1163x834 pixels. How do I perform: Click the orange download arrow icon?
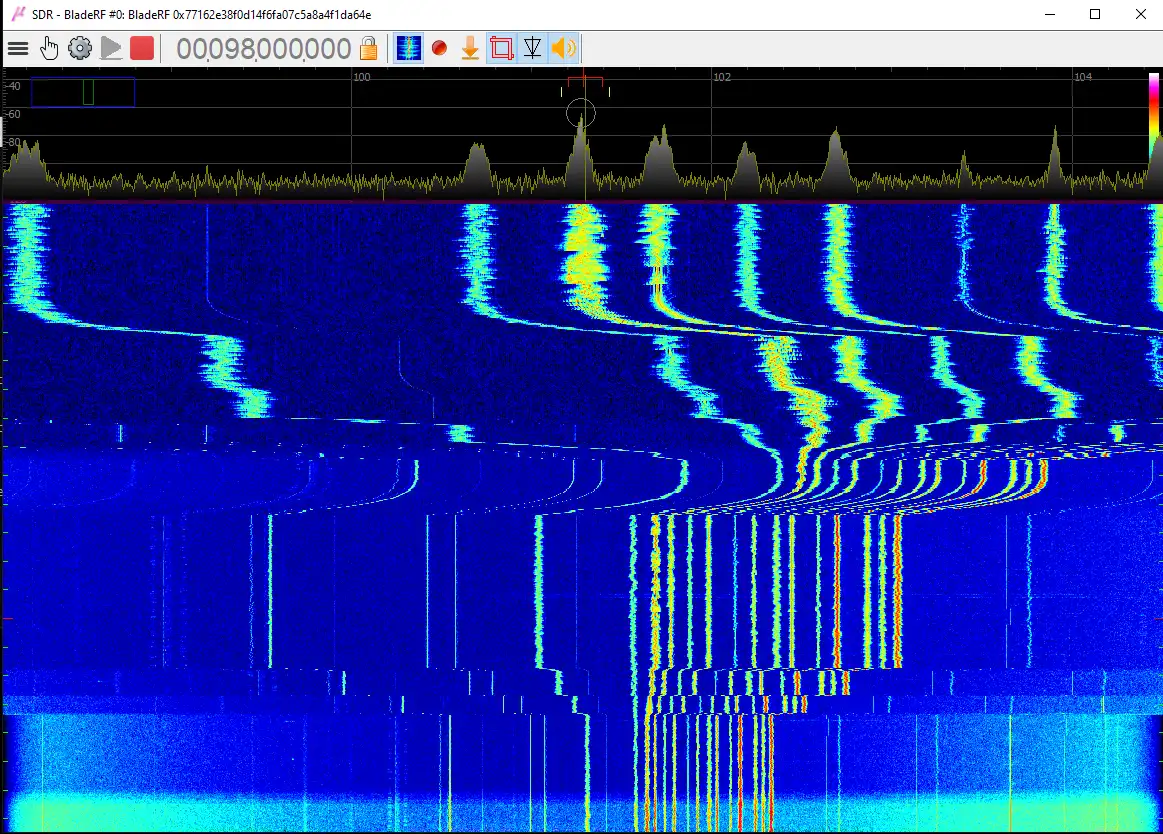pos(470,49)
